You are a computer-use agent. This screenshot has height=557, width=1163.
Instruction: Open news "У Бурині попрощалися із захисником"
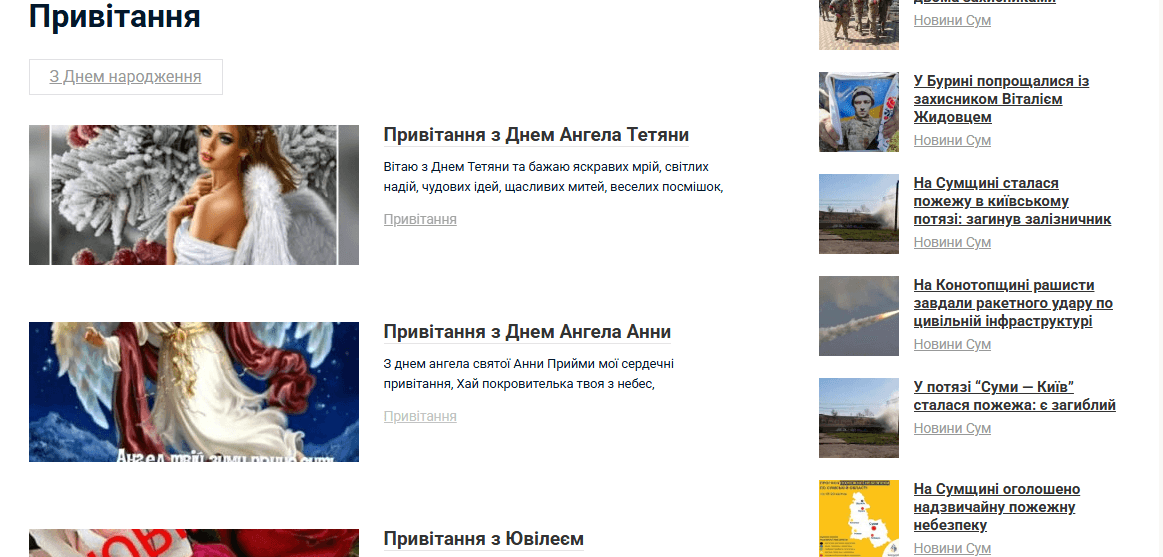click(1001, 99)
